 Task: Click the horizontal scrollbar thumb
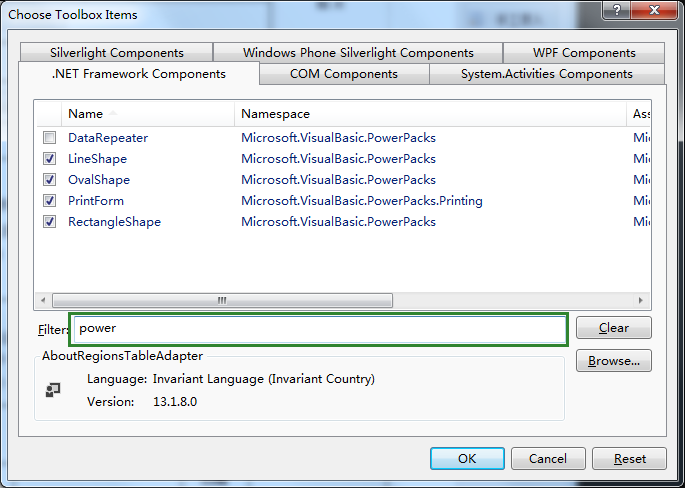pyautogui.click(x=222, y=300)
